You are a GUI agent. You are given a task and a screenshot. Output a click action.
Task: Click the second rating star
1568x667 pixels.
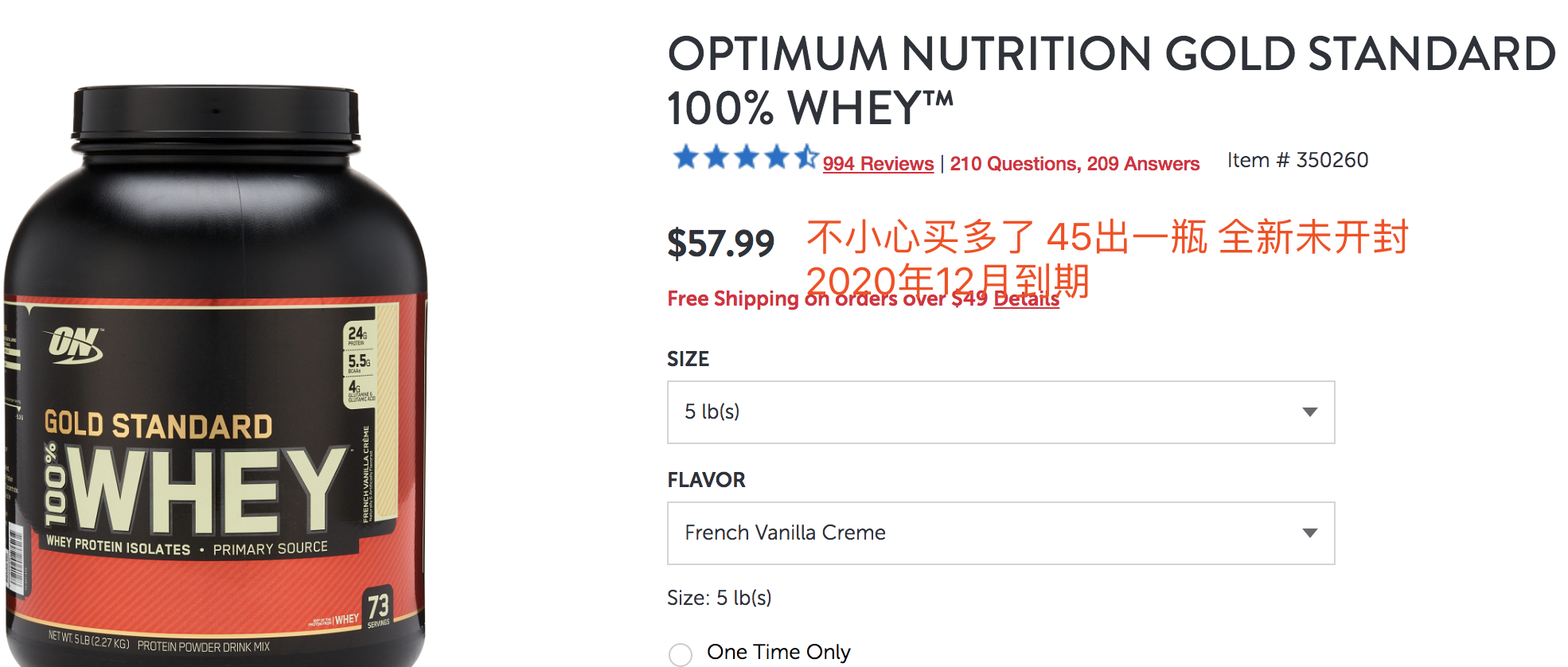point(716,157)
